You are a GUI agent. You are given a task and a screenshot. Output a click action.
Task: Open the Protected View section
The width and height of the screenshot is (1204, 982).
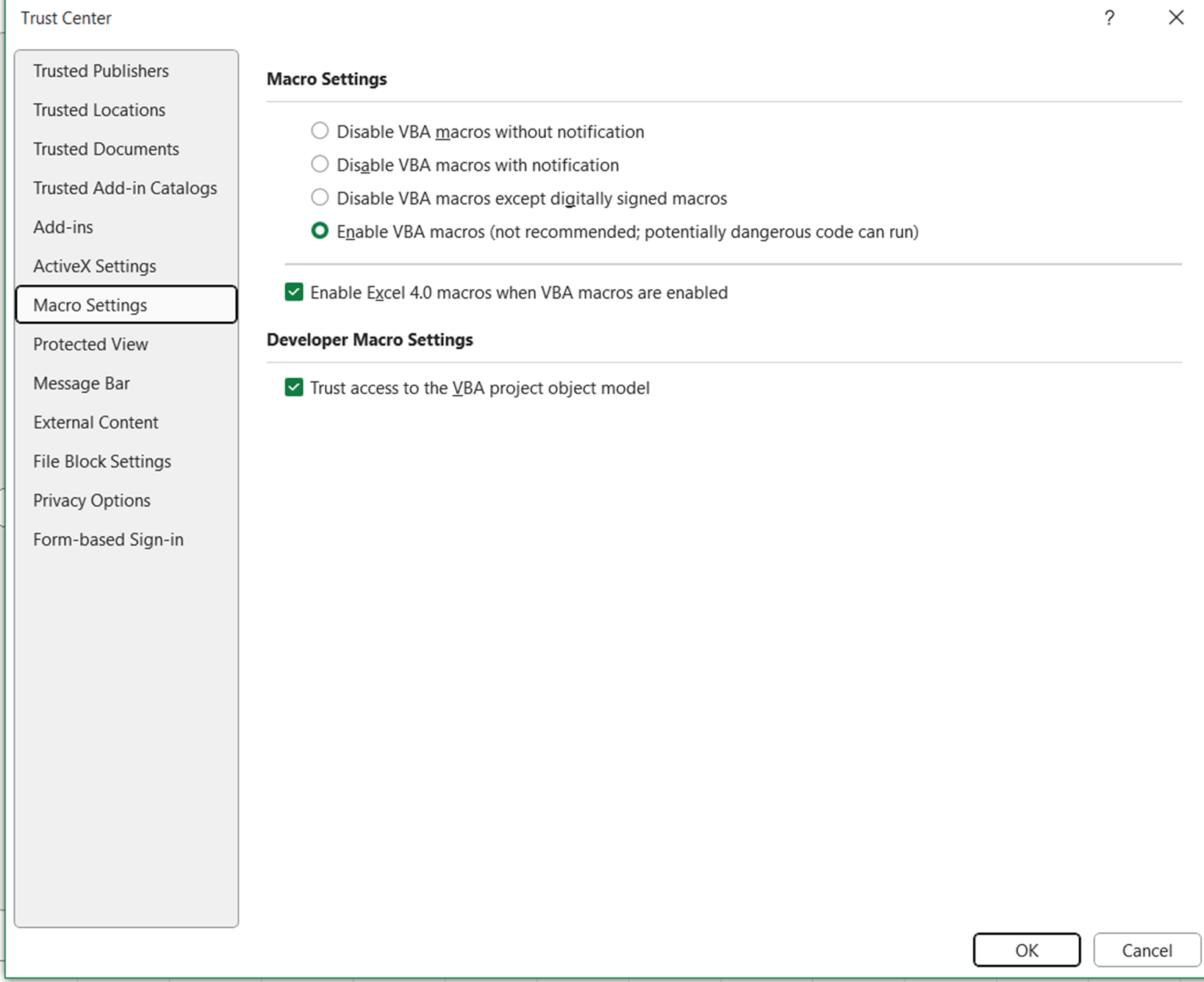click(126, 344)
